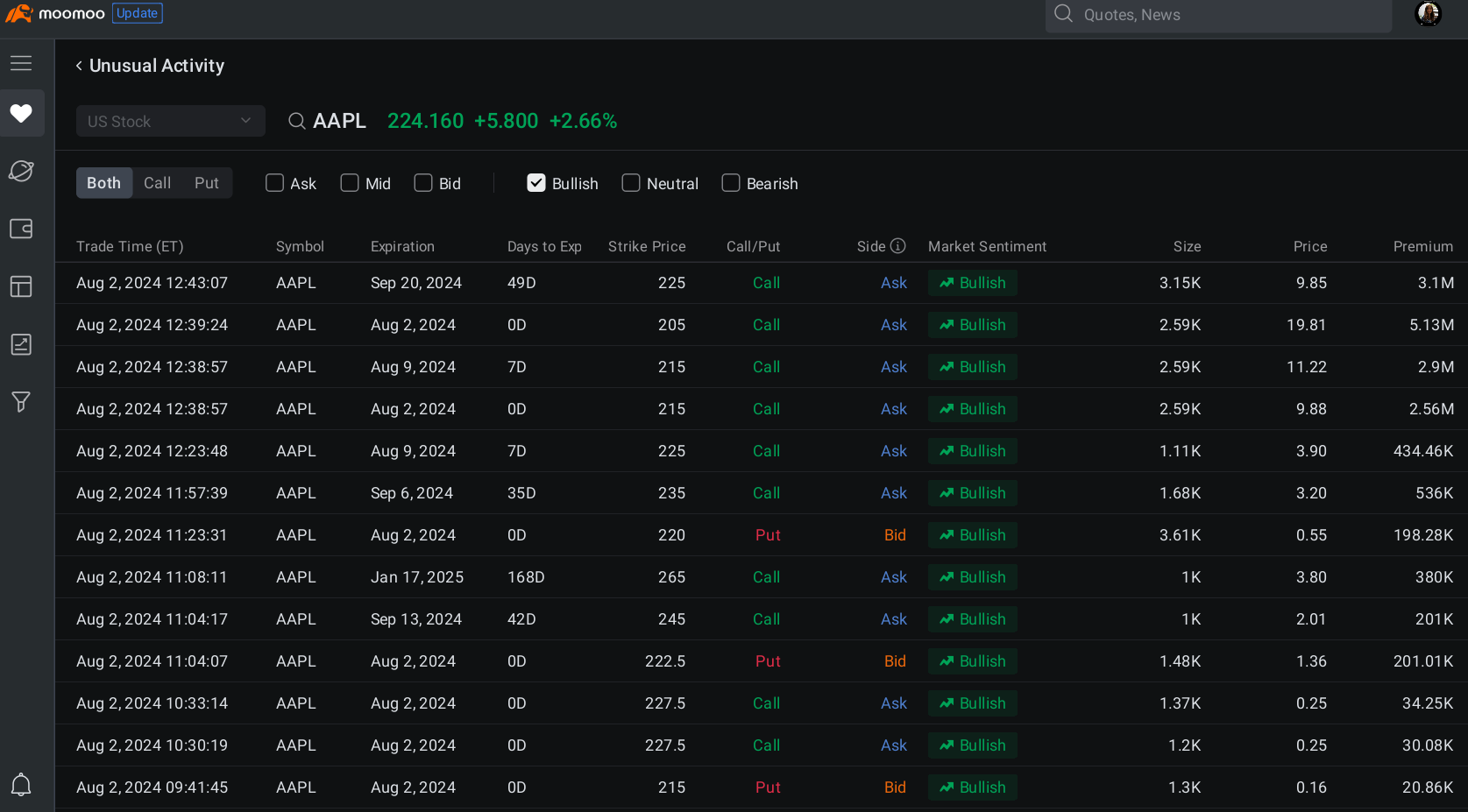Viewport: 1468px width, 812px height.
Task: Select trade time Aug 2, 2024 12:43:07
Action: coord(152,283)
